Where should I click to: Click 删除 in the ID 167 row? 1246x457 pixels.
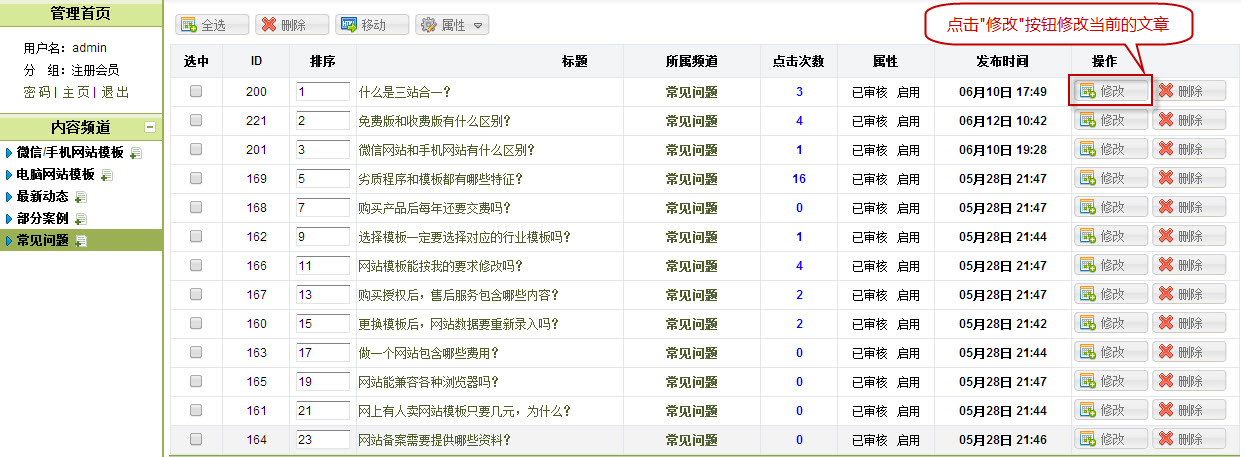coord(1189,294)
